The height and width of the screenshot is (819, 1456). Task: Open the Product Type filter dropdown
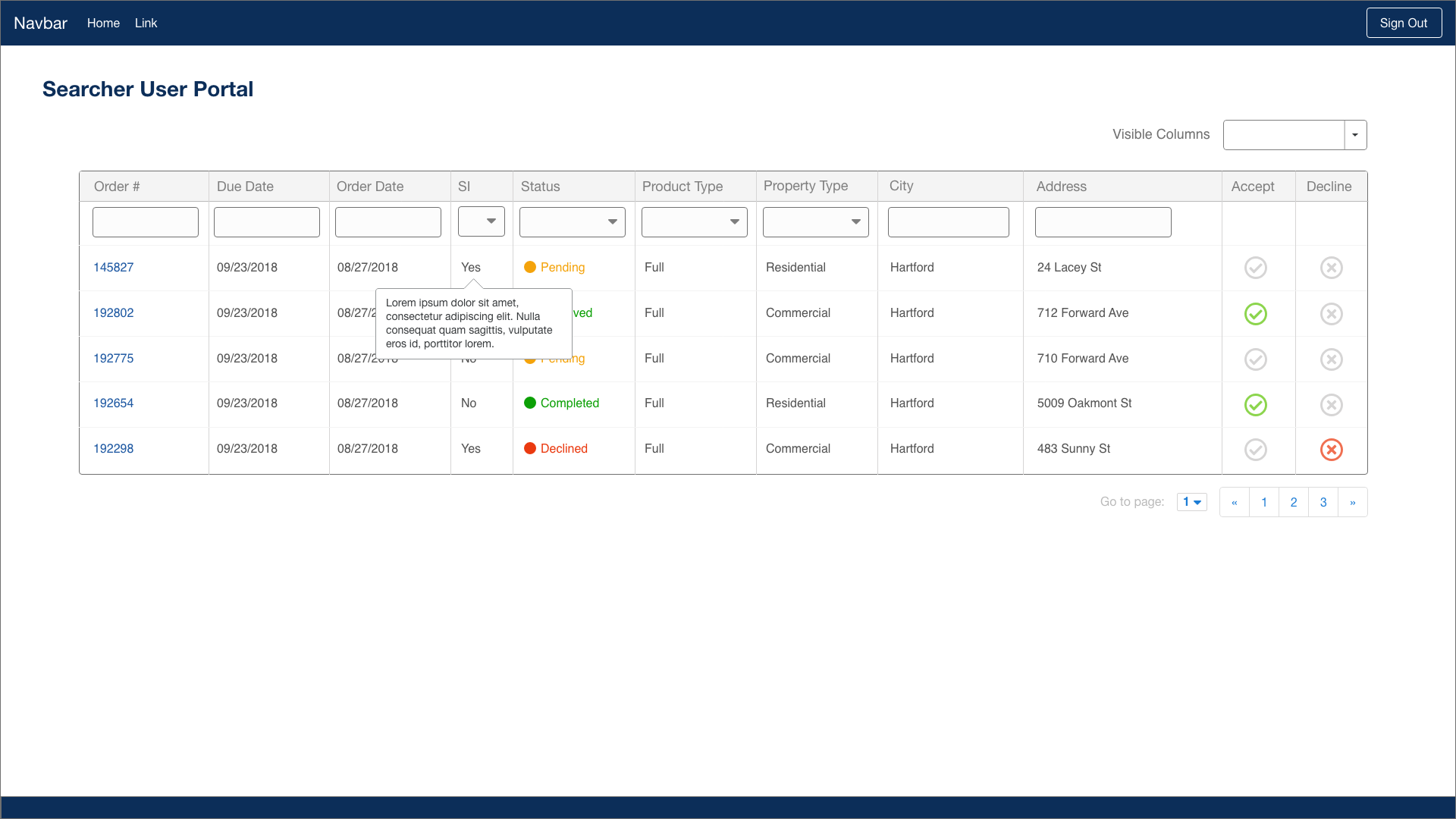[695, 222]
